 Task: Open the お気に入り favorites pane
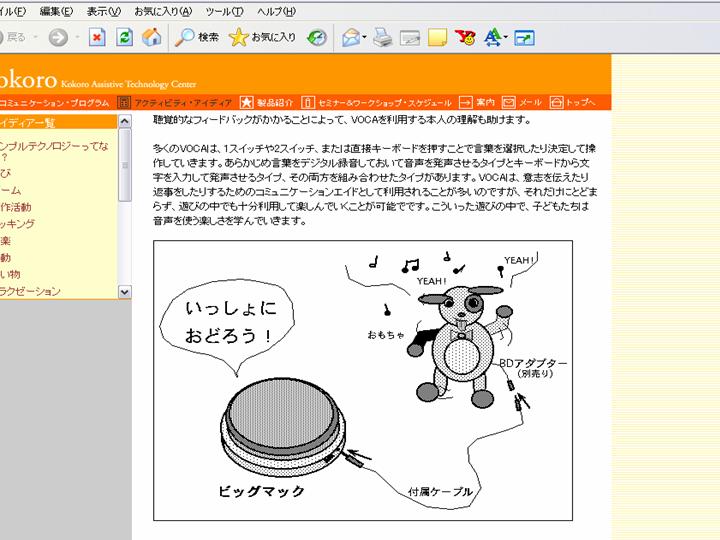click(262, 37)
